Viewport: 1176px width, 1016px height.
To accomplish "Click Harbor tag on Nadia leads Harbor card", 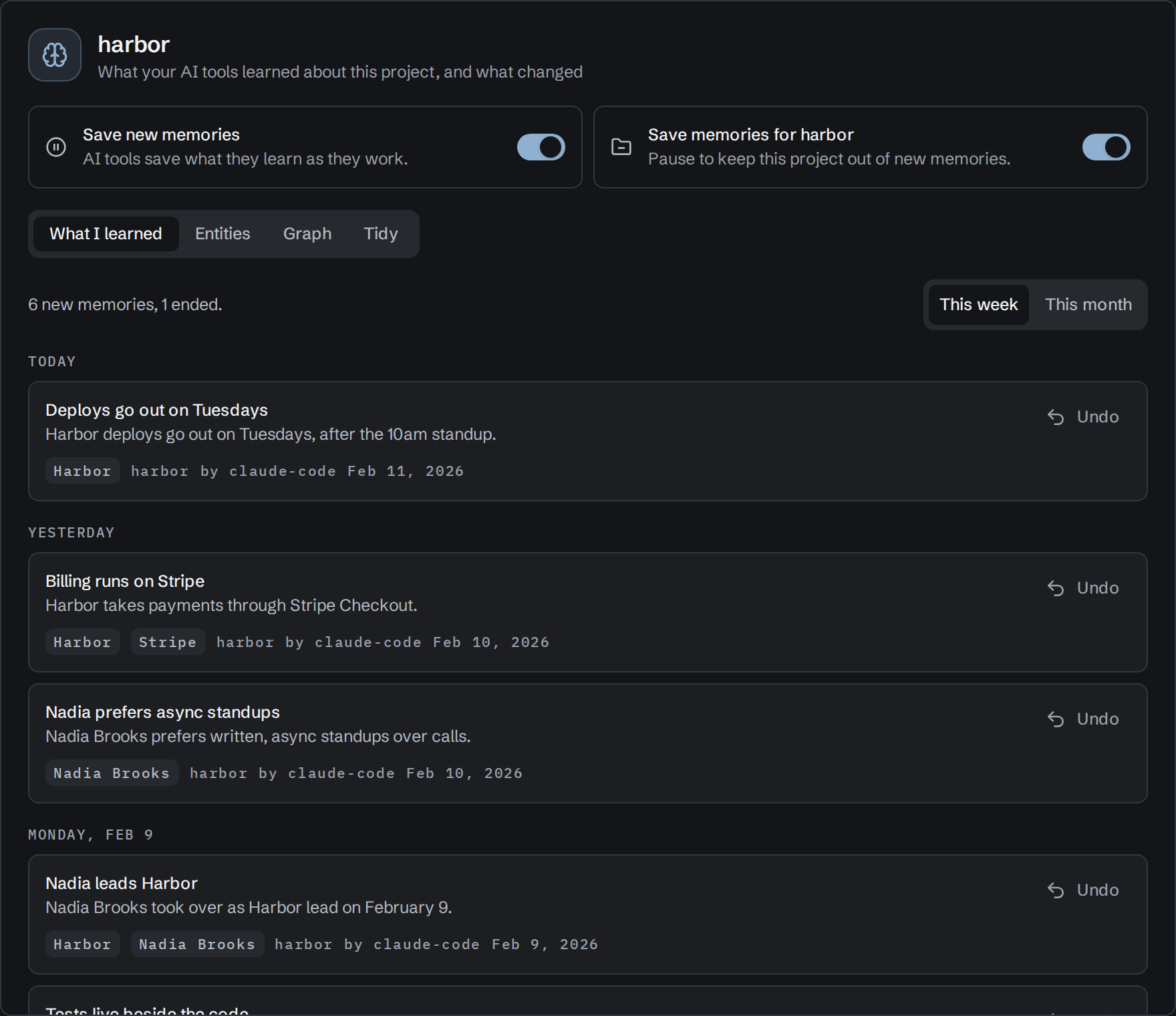I will coord(83,944).
